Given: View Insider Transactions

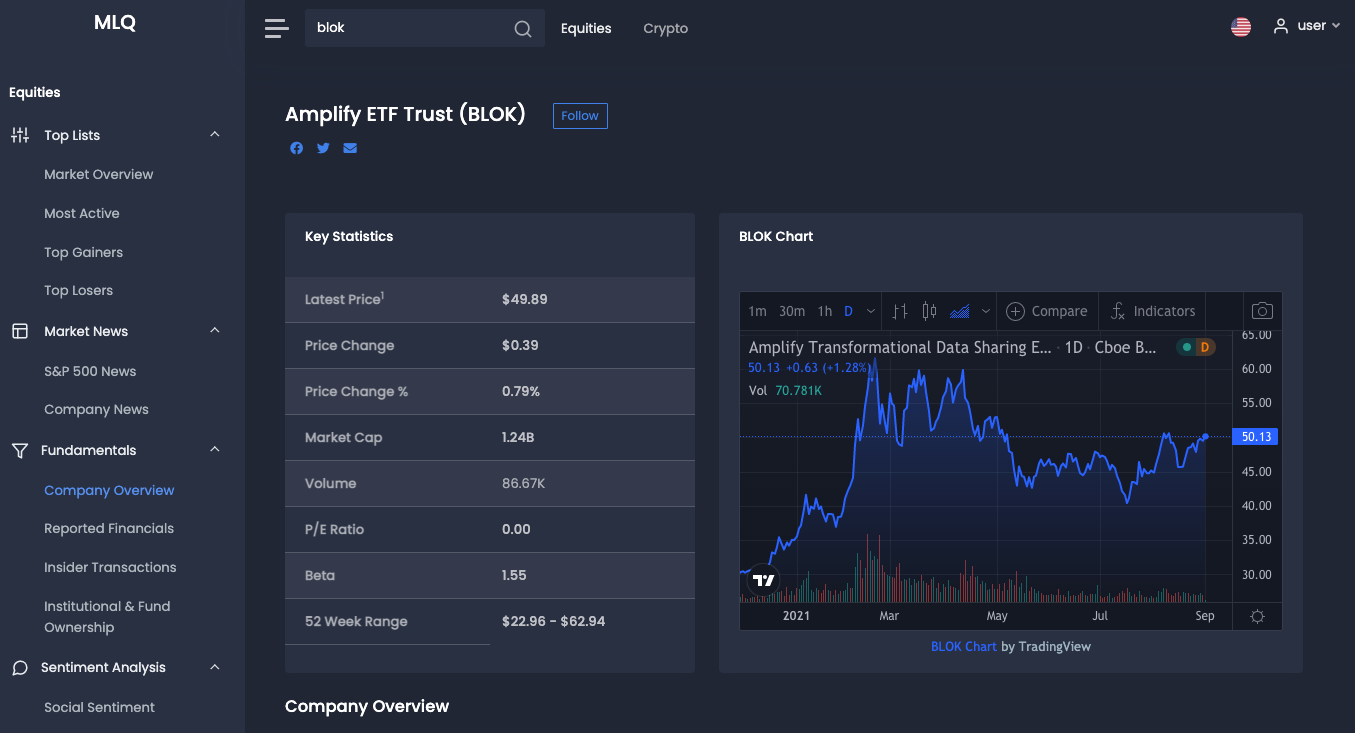Looking at the screenshot, I should click(110, 567).
